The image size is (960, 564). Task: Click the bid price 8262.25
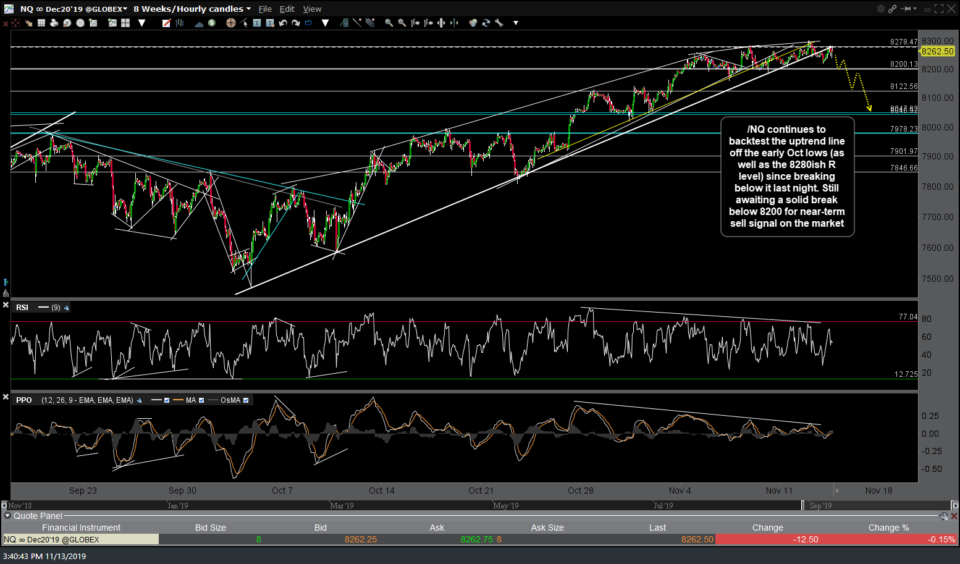[x=360, y=540]
